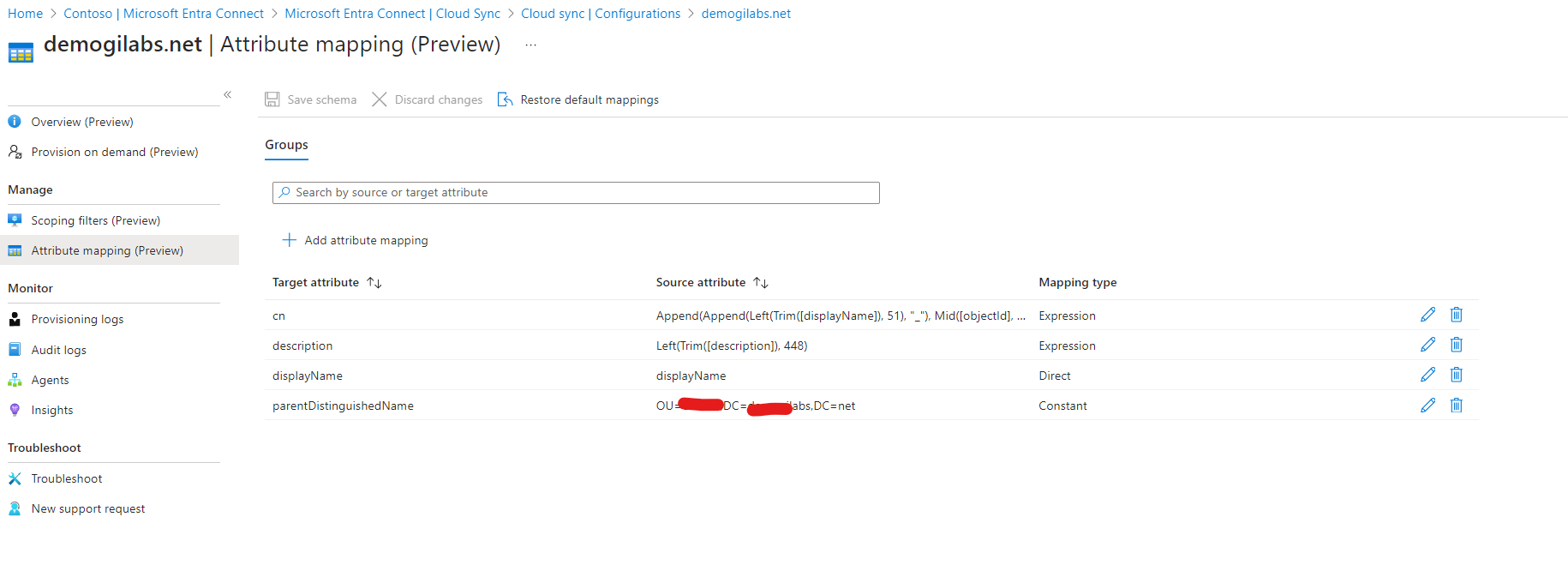Sort by Source attribute arrows
Viewport: 1568px width, 583px height.
click(x=761, y=282)
